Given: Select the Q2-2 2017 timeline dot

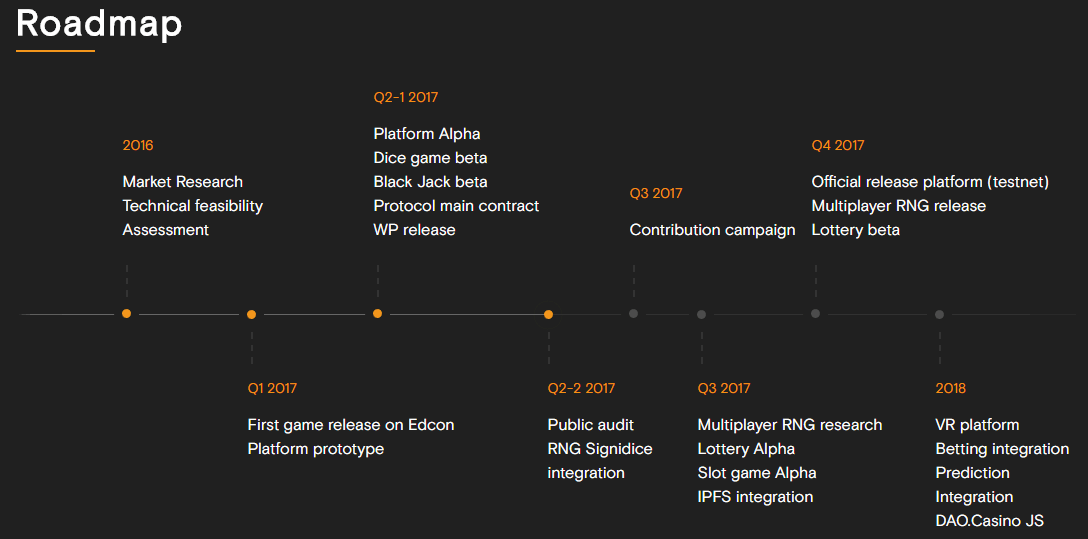Looking at the screenshot, I should (548, 314).
